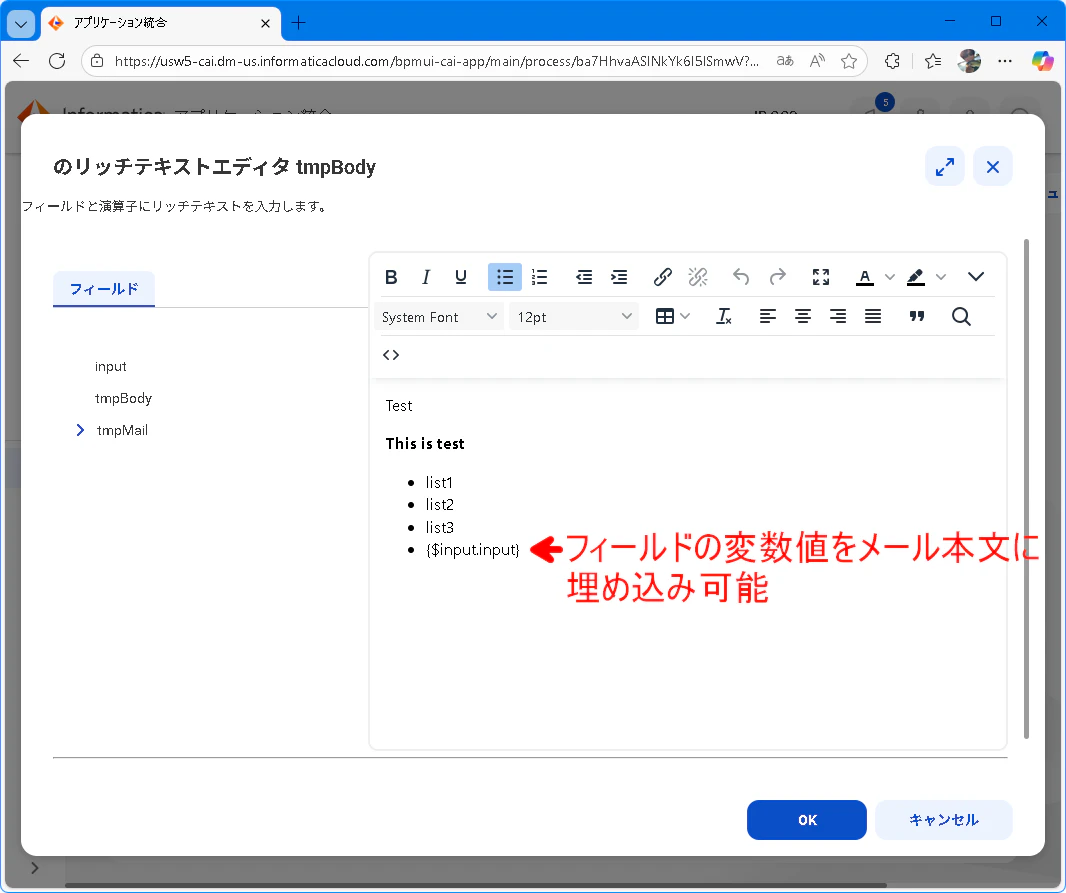
Task: Open the text color dropdown arrow
Action: pyautogui.click(x=889, y=277)
